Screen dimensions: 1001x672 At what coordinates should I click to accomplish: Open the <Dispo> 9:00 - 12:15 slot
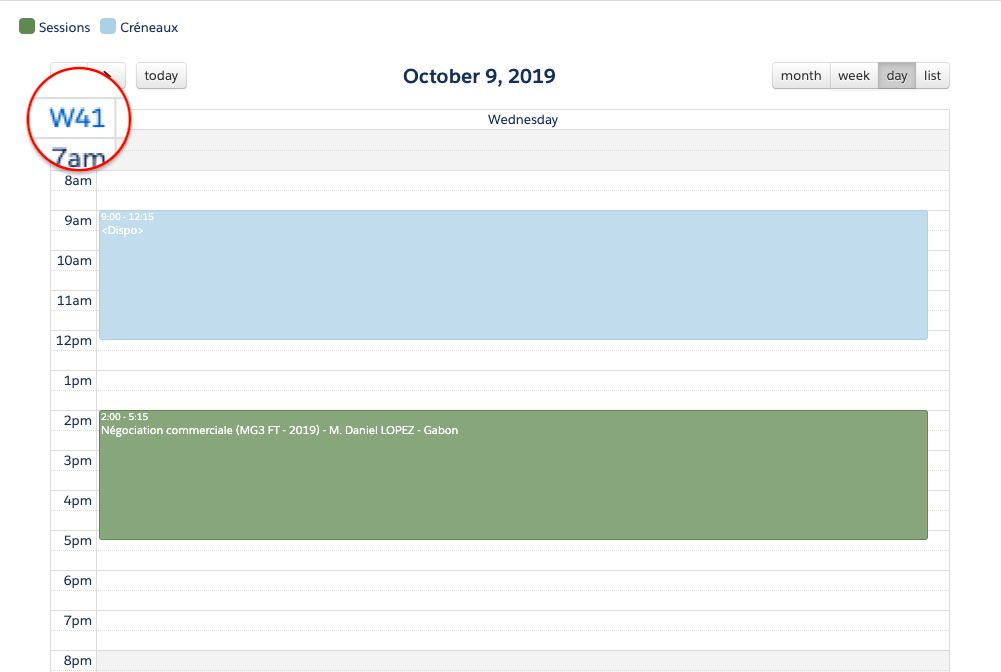(513, 275)
